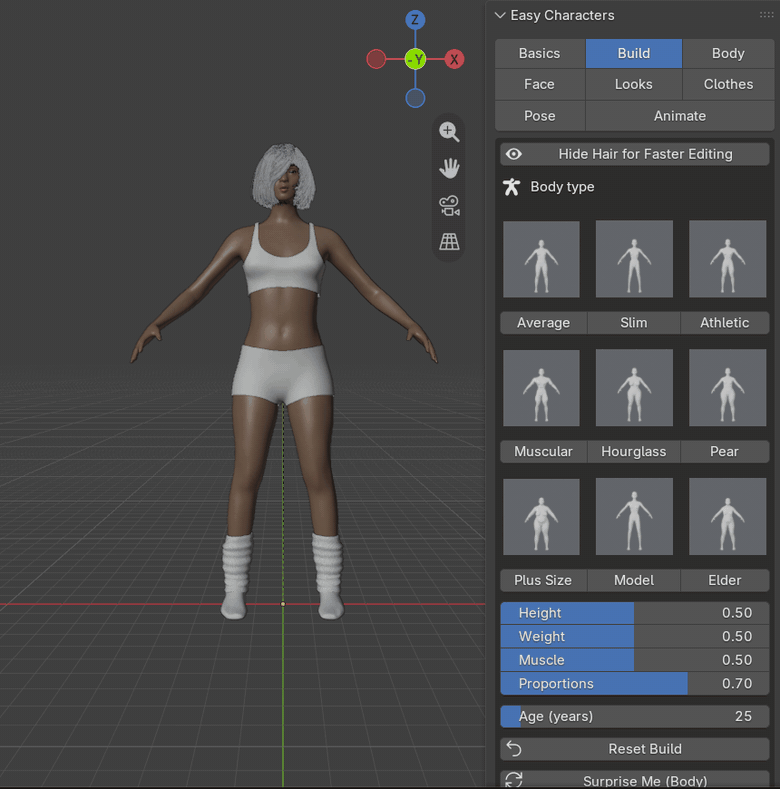Toggle the eye icon to hide hair
The image size is (780, 789).
click(x=514, y=154)
